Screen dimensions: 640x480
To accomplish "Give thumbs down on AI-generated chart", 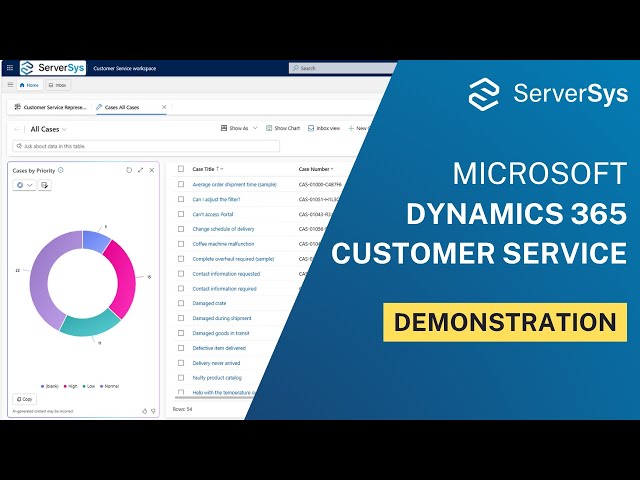I will (x=153, y=411).
